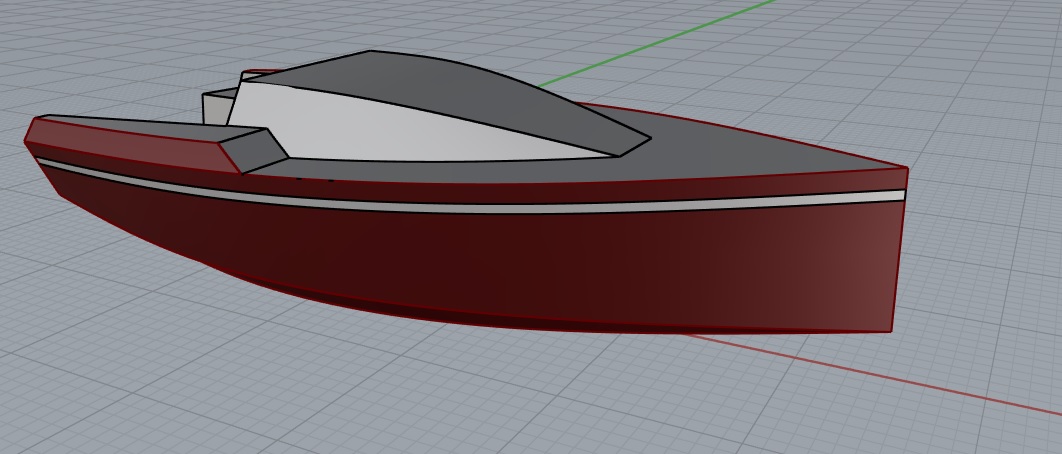Click the pointed deck corner at the right end
The height and width of the screenshot is (454, 1062).
coord(905,169)
